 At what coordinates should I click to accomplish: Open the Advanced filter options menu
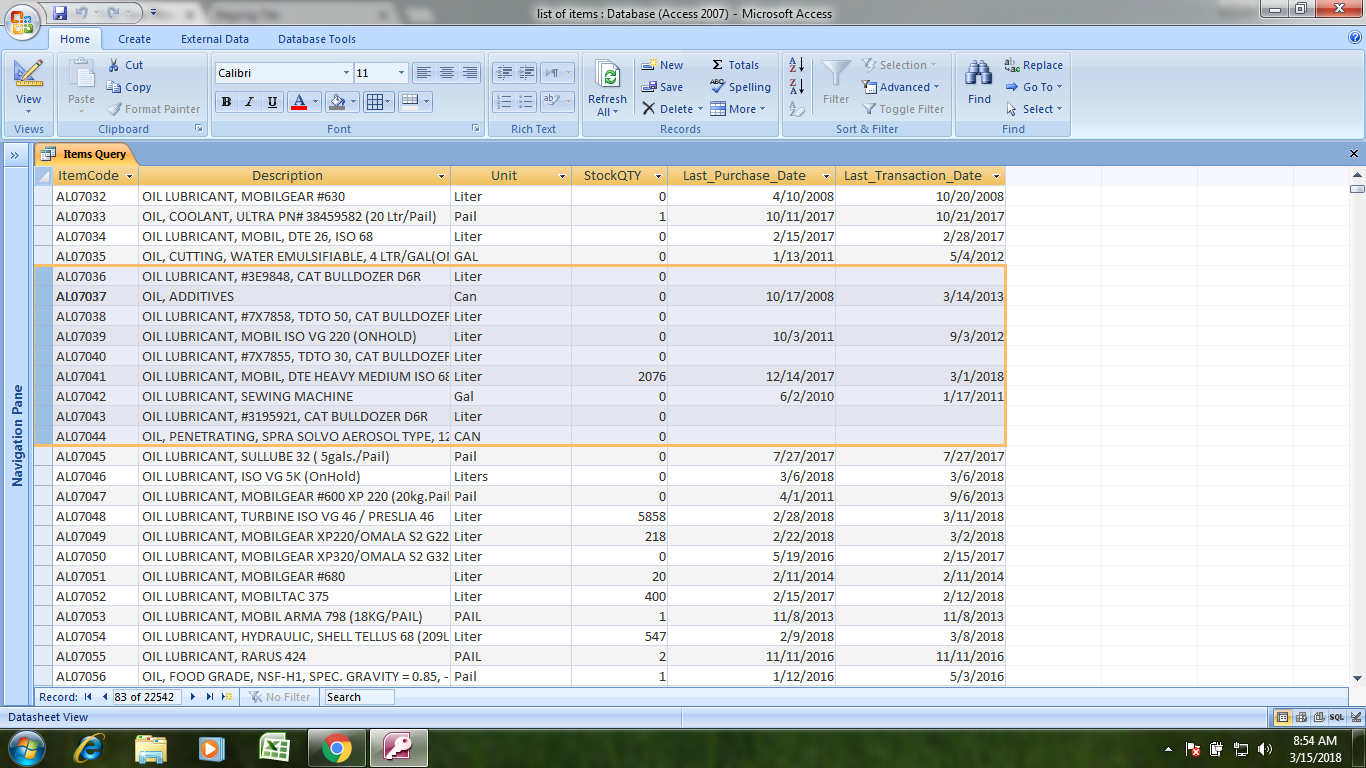901,87
